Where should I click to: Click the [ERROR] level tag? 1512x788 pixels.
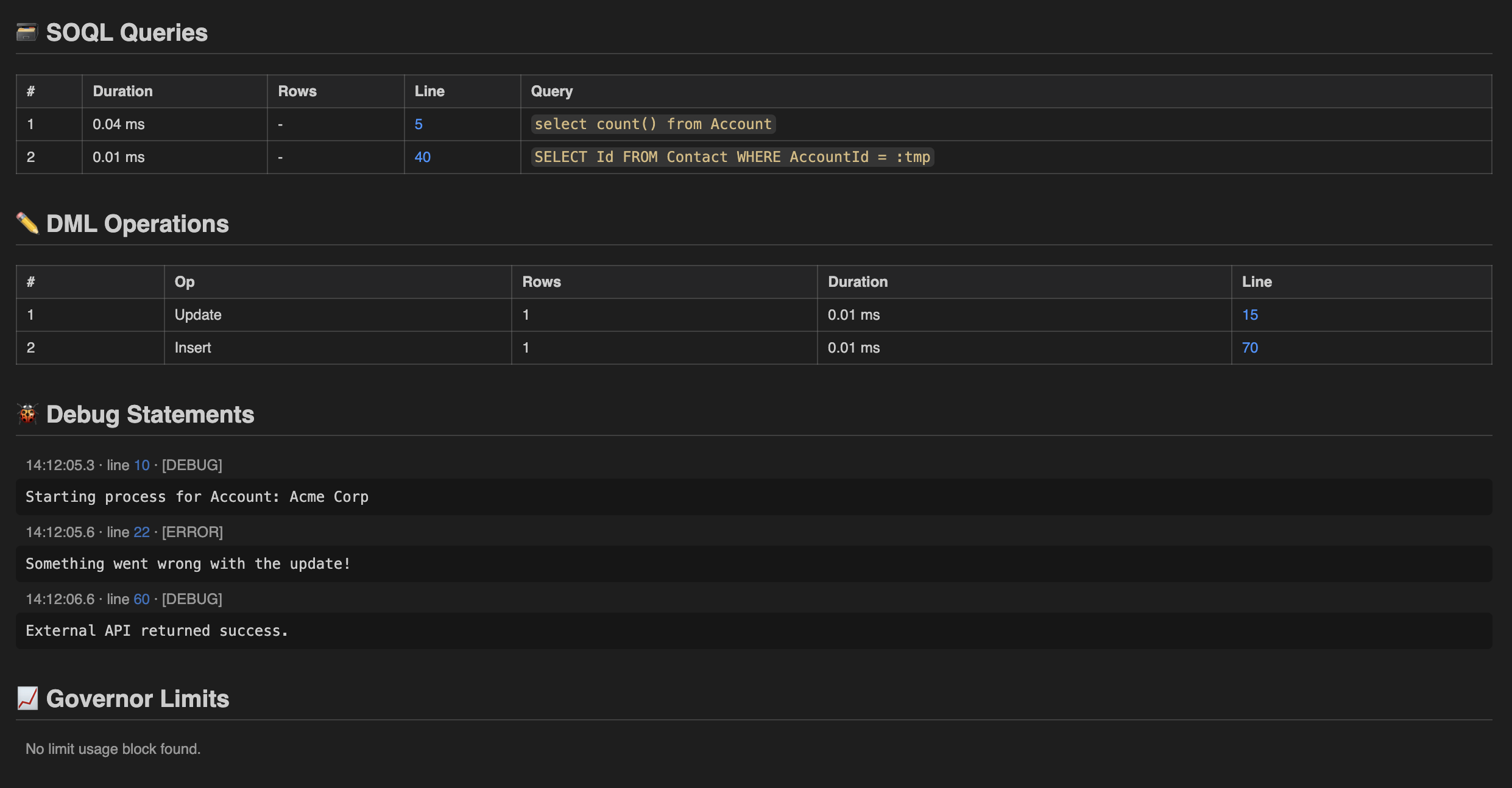click(193, 532)
